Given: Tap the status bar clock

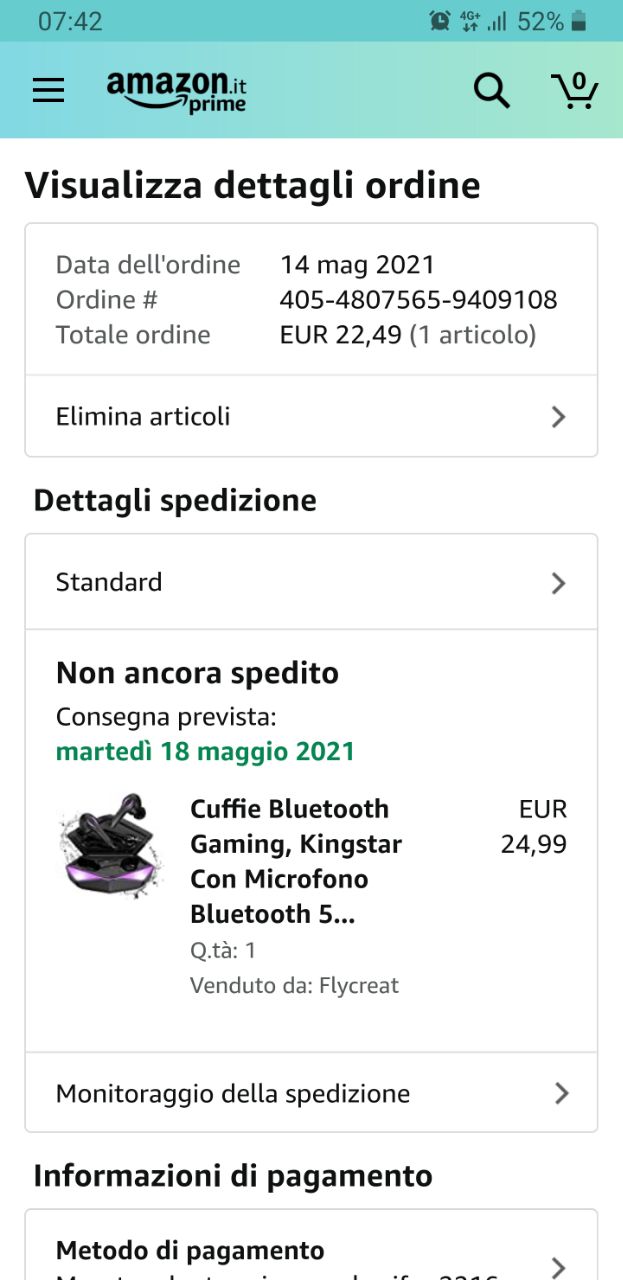Looking at the screenshot, I should coord(70,21).
